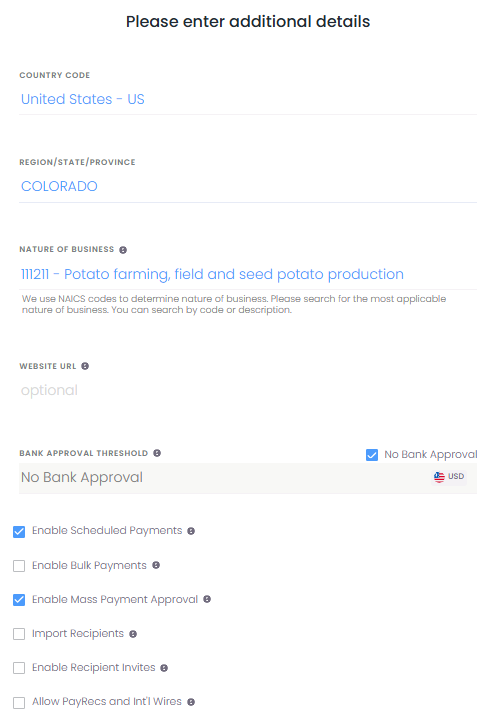Check the Enable Recipient Invites box
Screen dimensions: 491x726
[x=19, y=668]
